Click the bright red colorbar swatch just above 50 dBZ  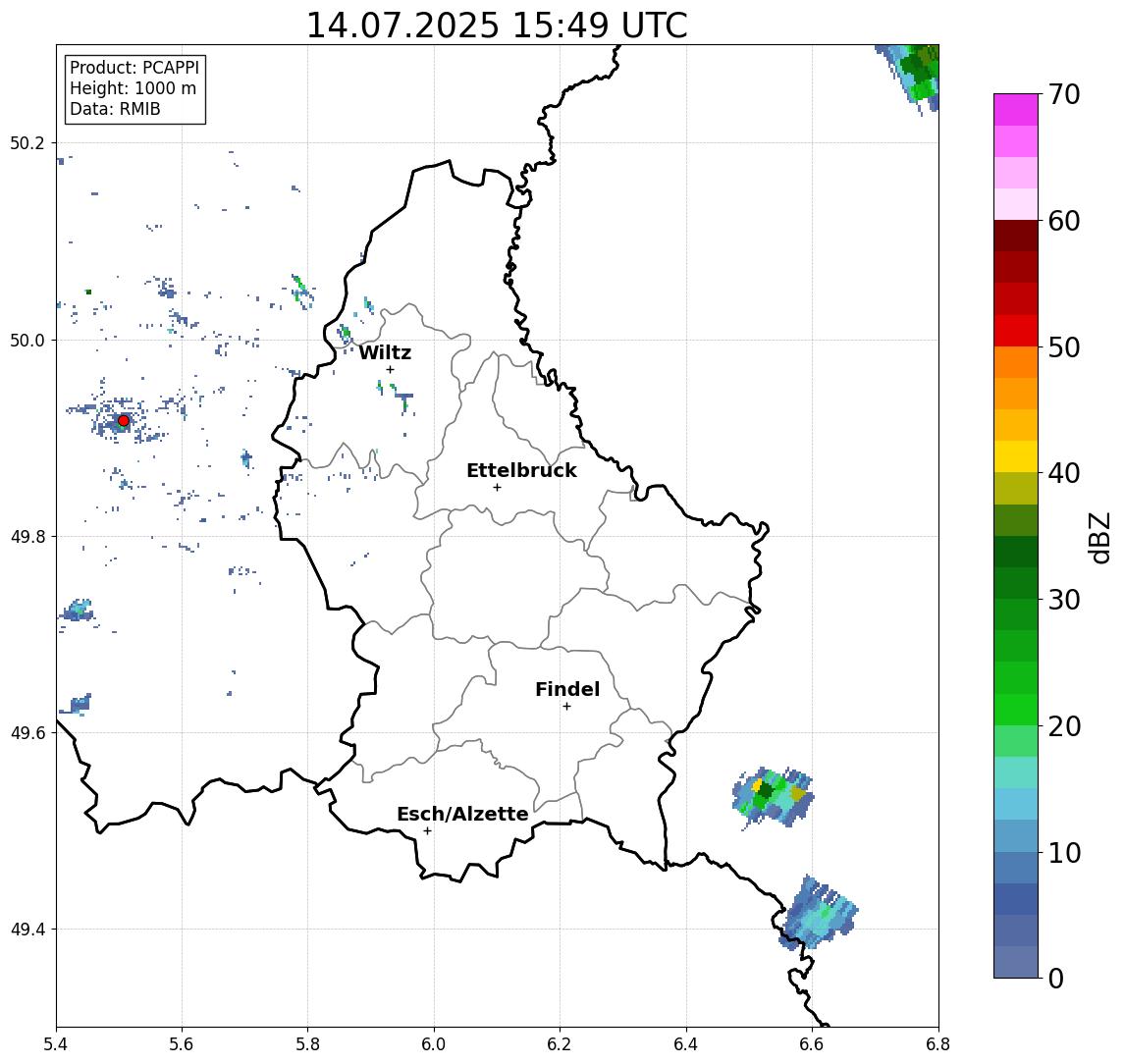(x=1016, y=331)
